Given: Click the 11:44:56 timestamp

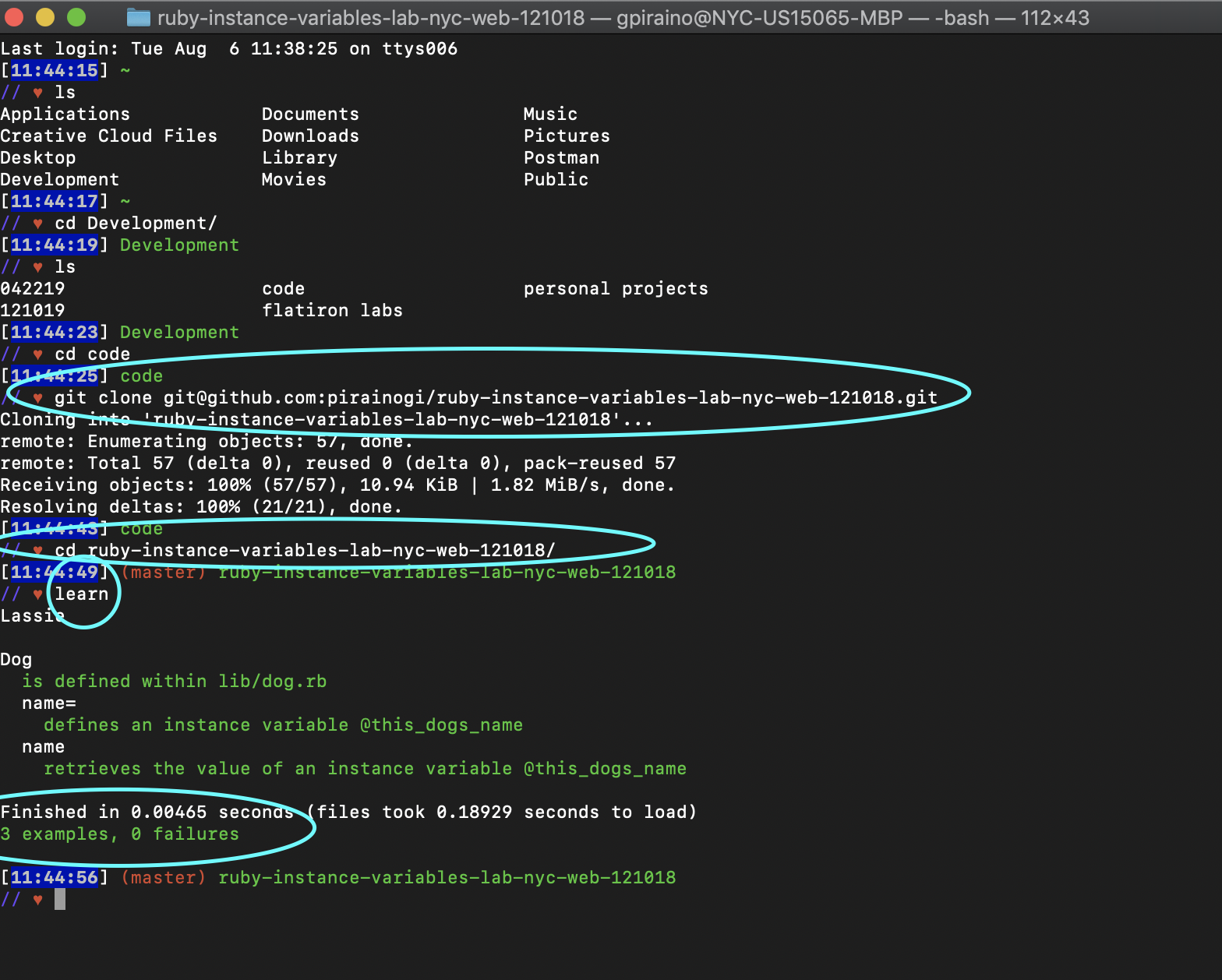Looking at the screenshot, I should click(55, 877).
